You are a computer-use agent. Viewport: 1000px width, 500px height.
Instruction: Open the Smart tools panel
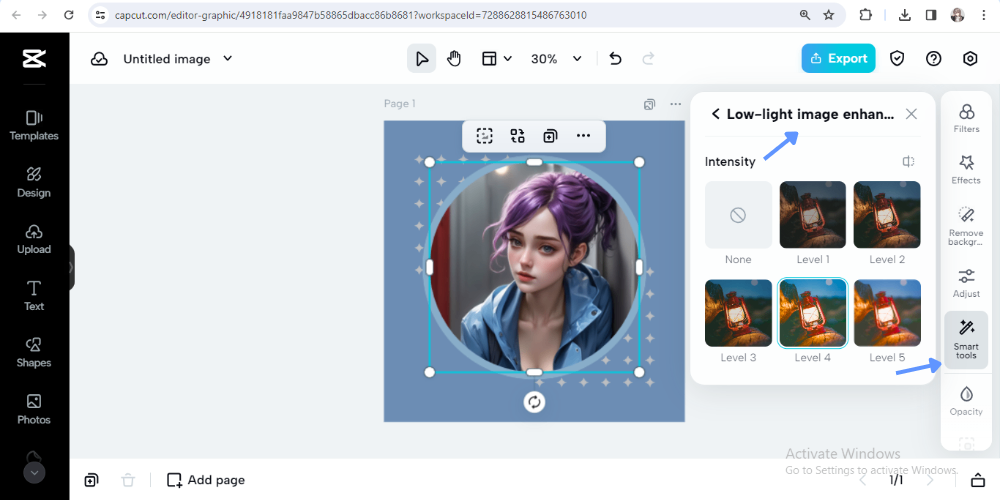(x=966, y=340)
